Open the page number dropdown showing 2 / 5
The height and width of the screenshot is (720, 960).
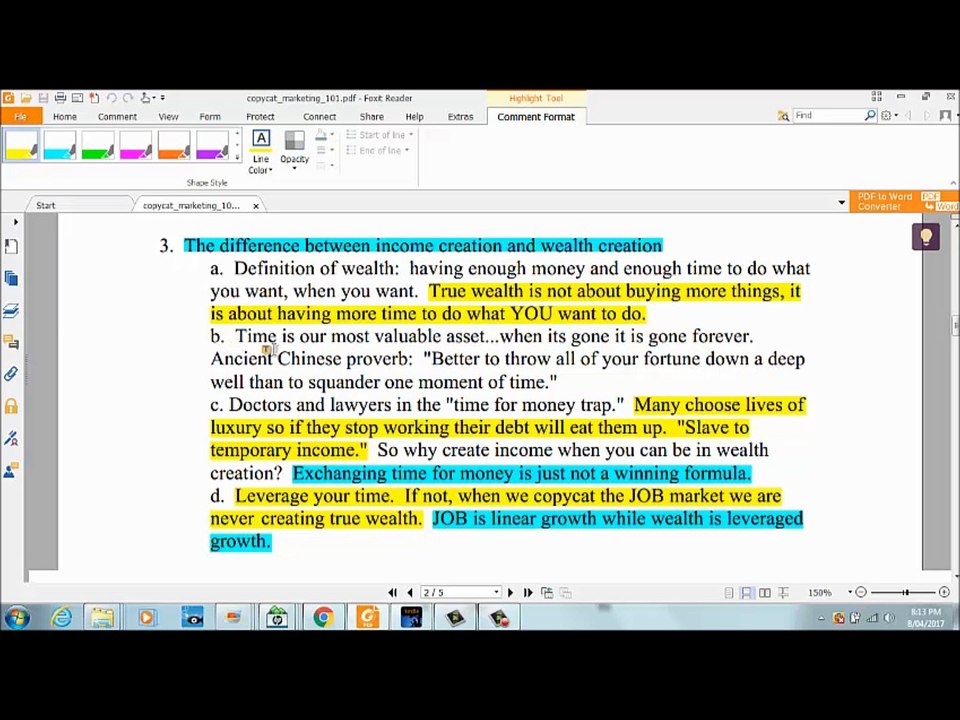coord(496,592)
